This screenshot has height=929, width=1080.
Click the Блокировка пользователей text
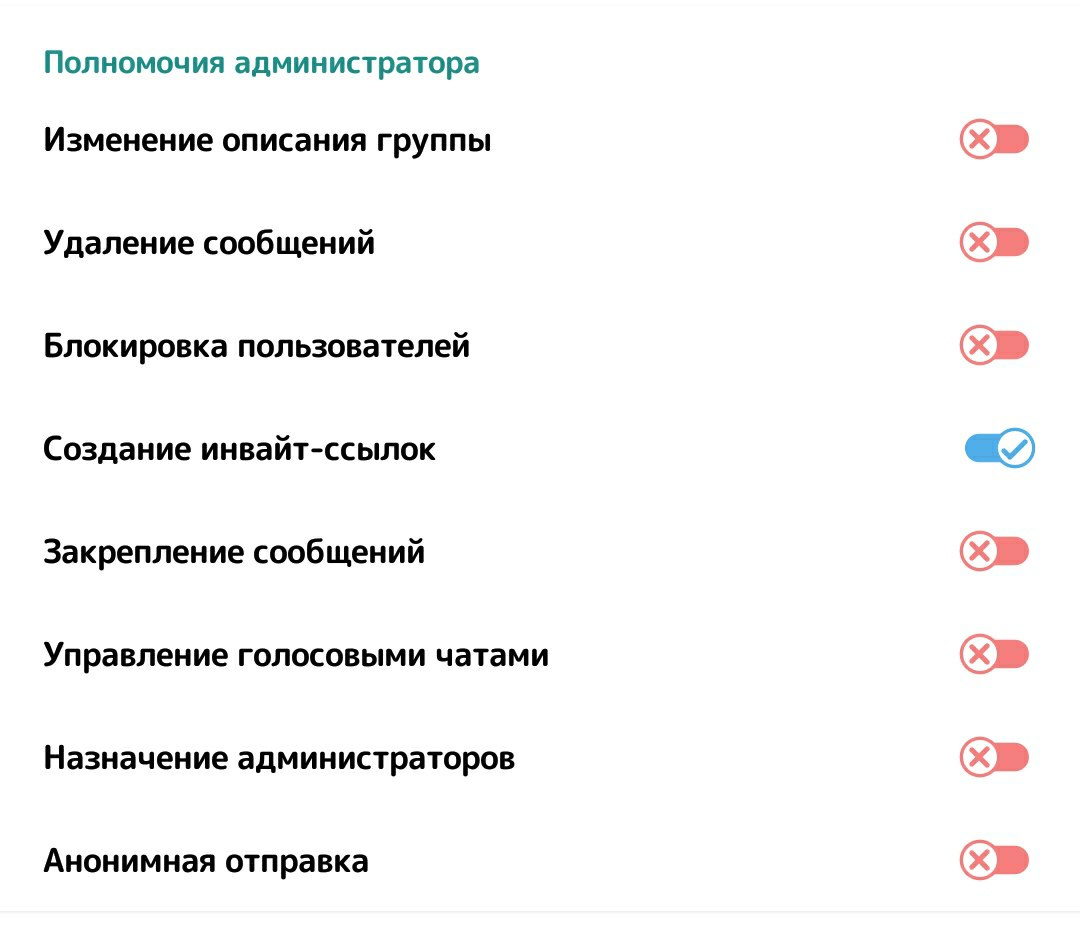click(256, 347)
